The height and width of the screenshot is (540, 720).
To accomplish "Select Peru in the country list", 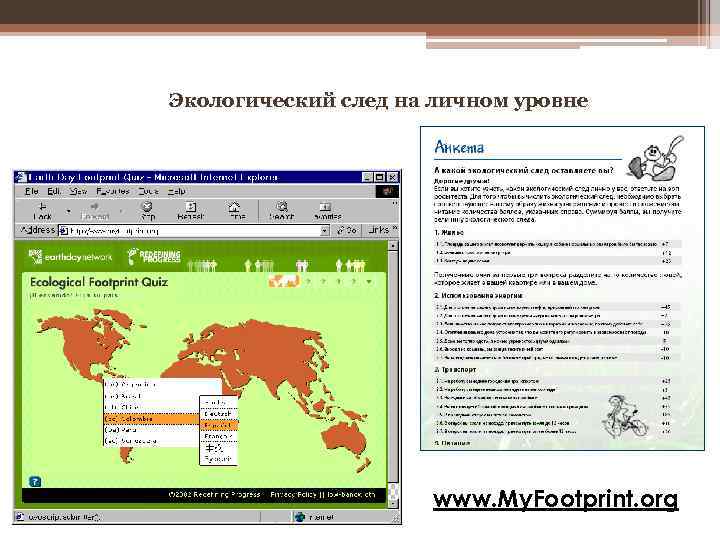I will click(x=151, y=430).
